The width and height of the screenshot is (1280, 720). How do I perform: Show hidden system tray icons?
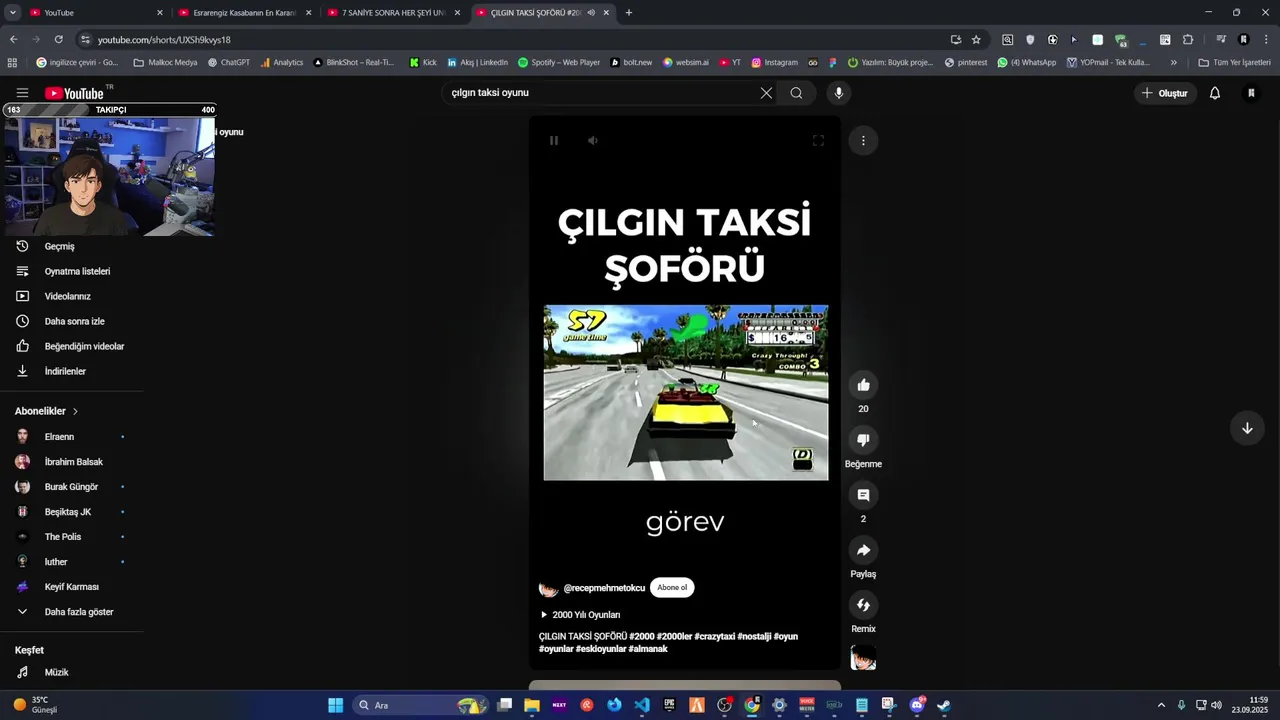1161,705
